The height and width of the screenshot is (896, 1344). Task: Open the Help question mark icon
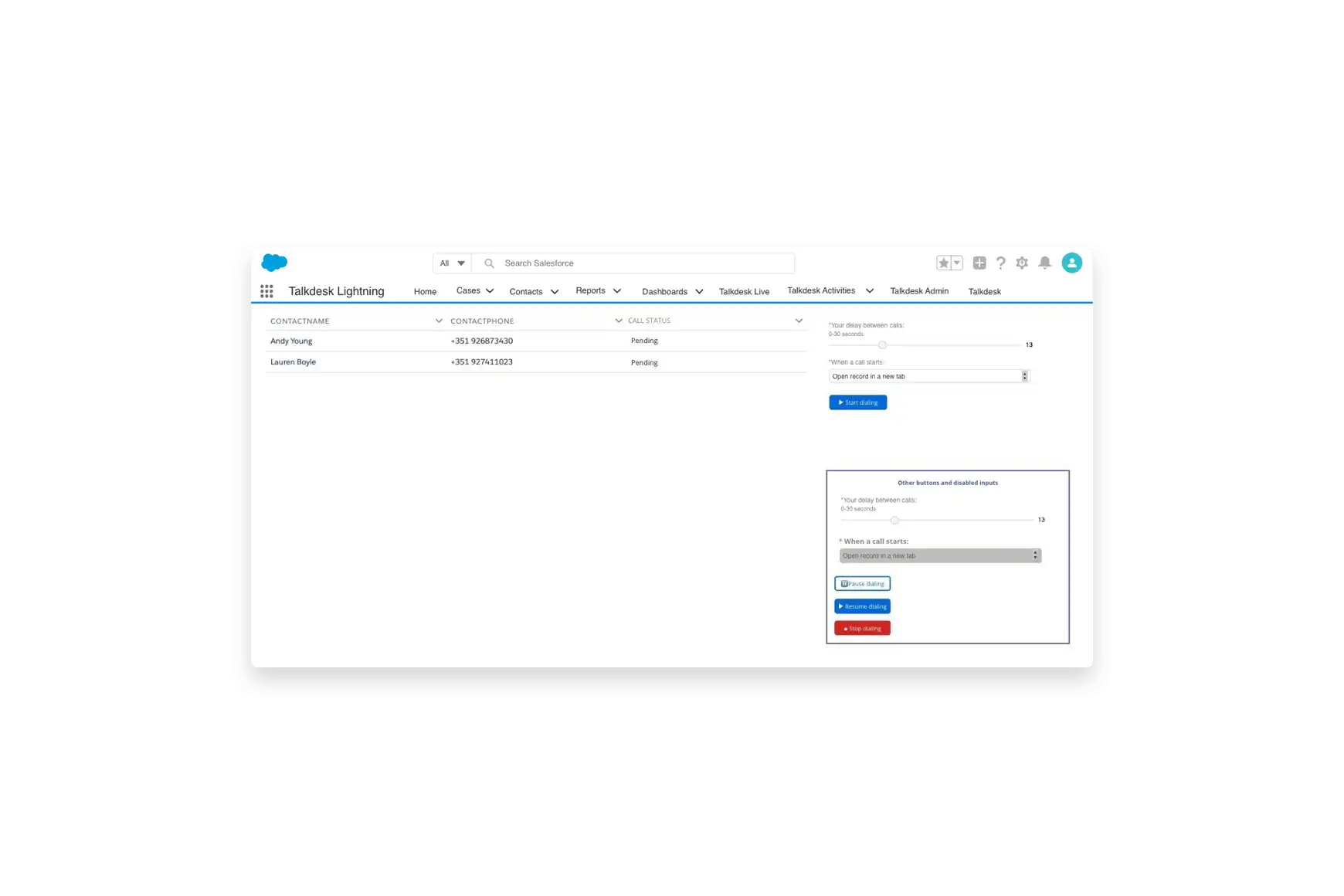click(x=1001, y=263)
